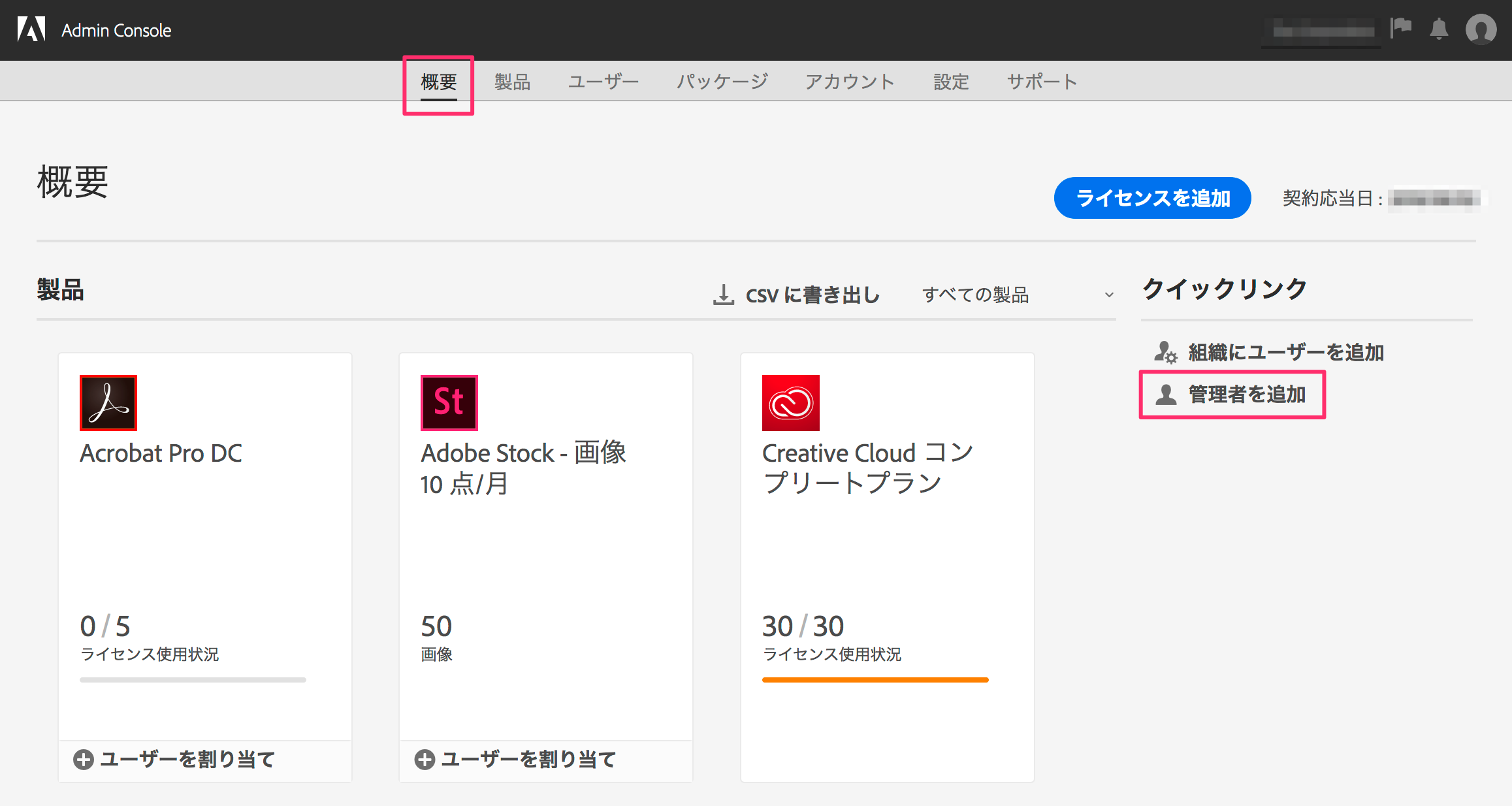Open the サポート tab
1512x806 pixels.
click(1042, 82)
